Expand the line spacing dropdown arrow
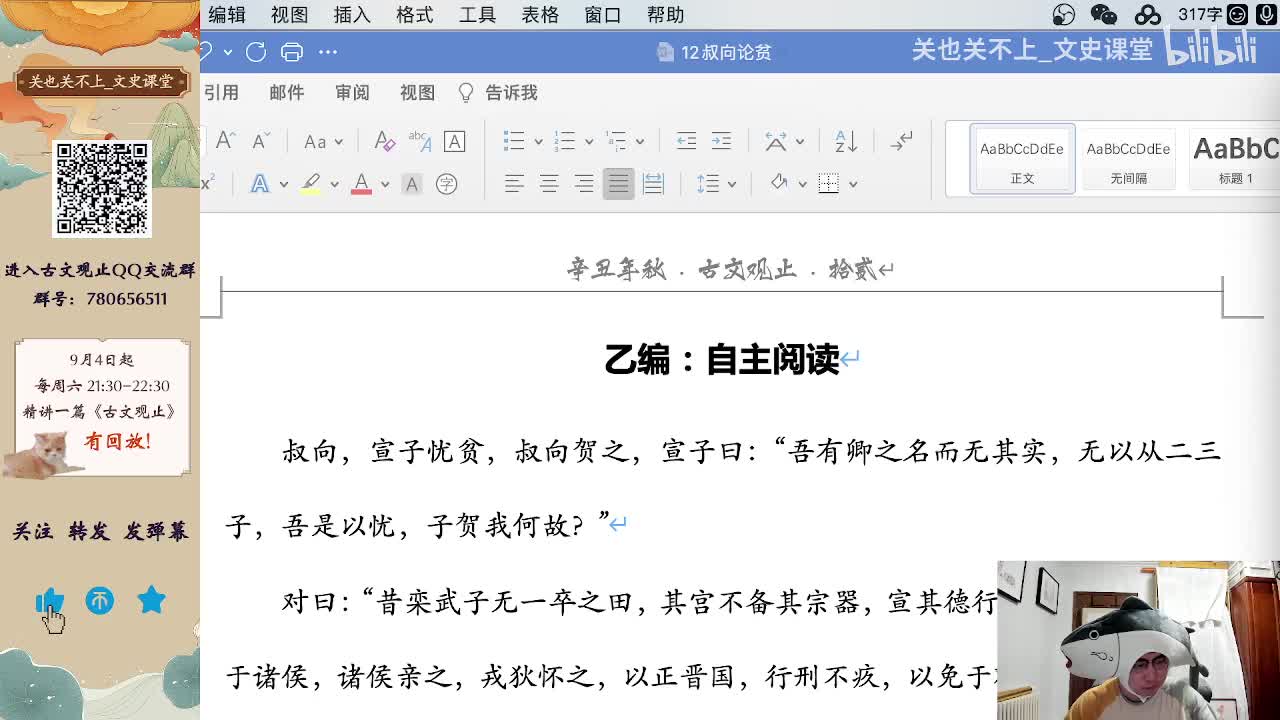 pyautogui.click(x=732, y=185)
